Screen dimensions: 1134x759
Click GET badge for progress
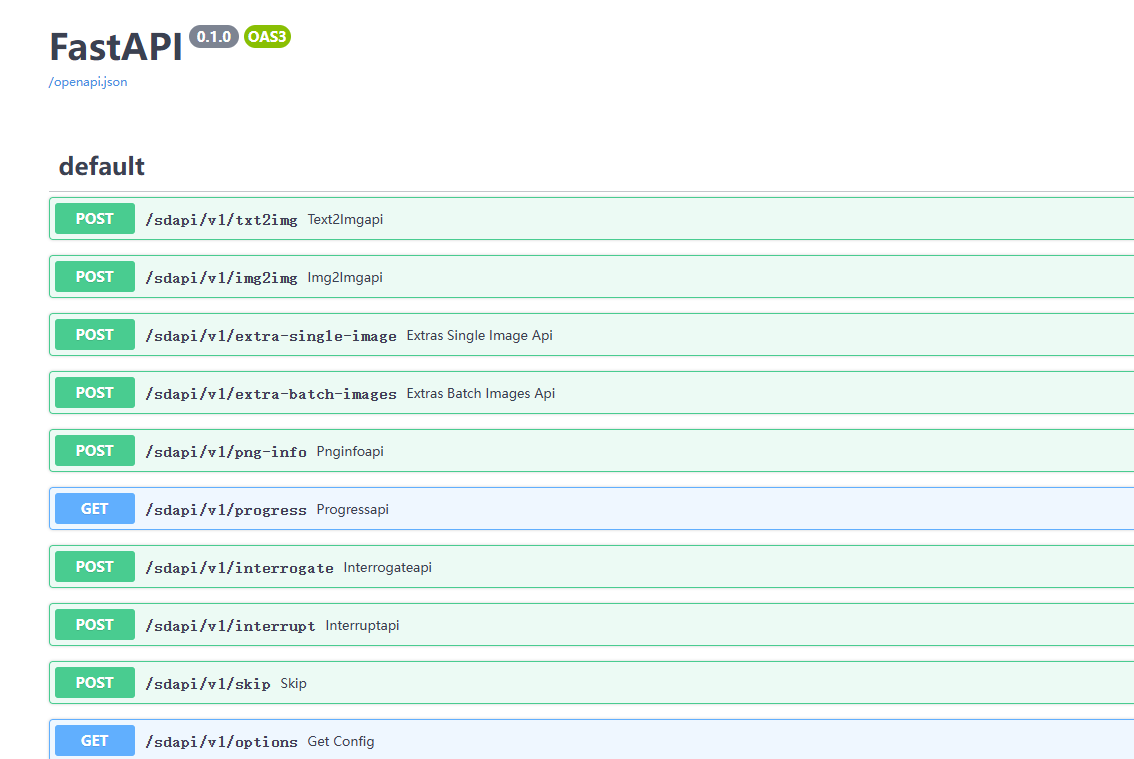[x=95, y=508]
